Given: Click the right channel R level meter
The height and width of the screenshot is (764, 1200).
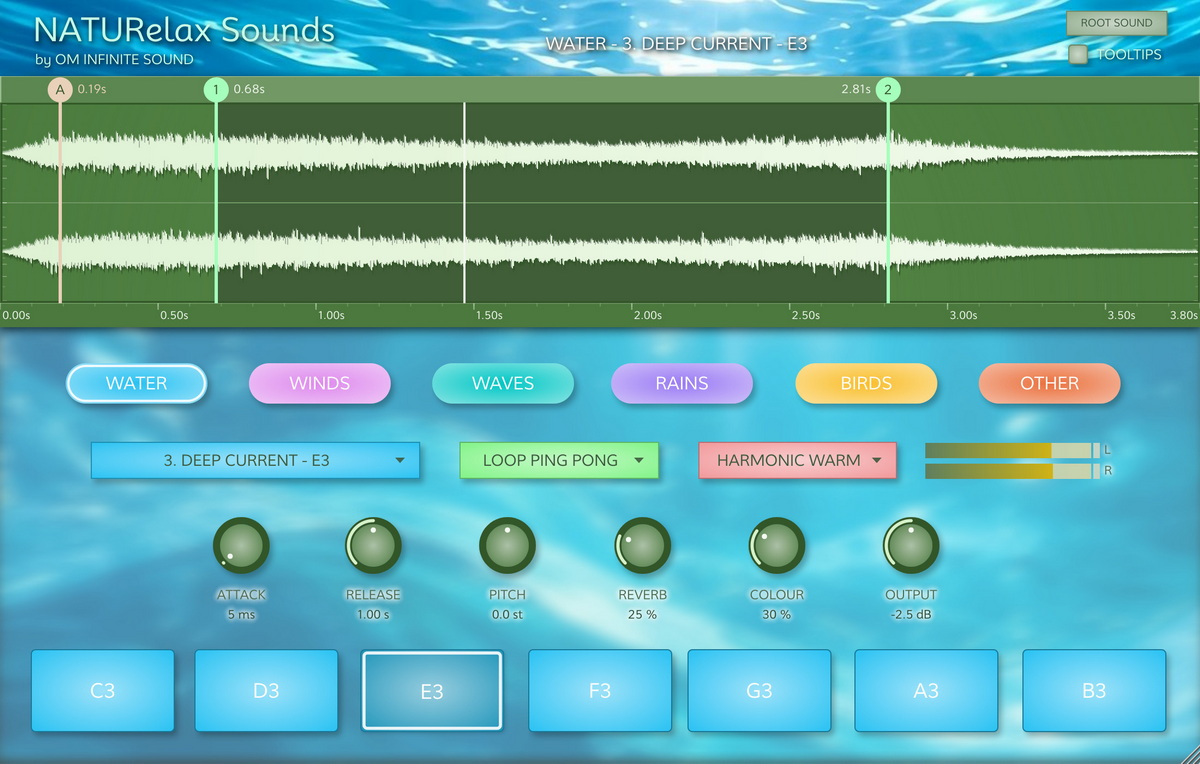Looking at the screenshot, I should [x=1012, y=471].
